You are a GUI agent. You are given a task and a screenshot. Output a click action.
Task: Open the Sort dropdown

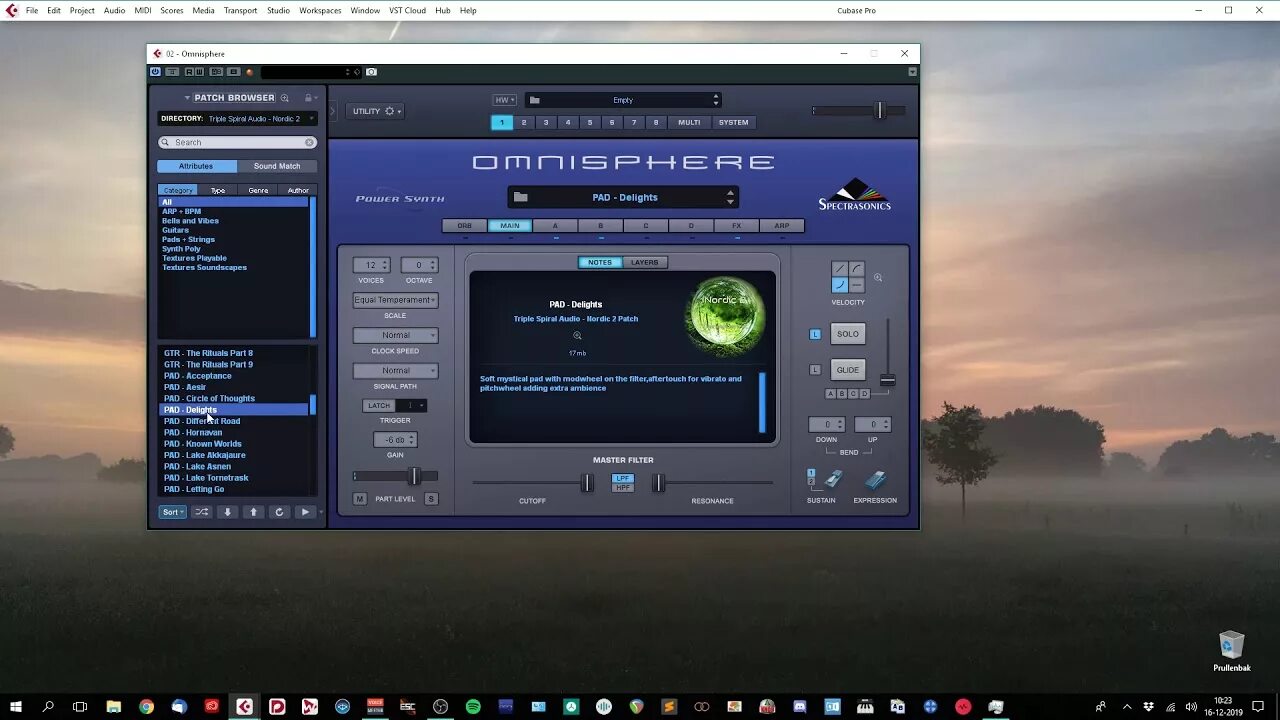173,512
